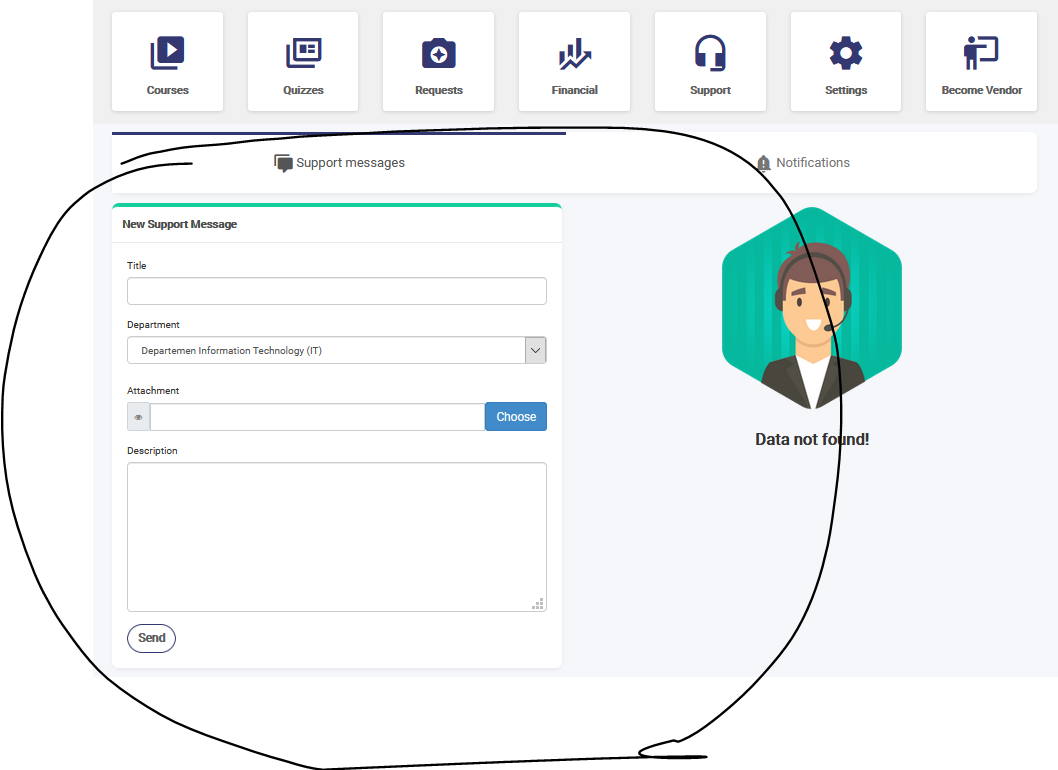Click the Attachment file path field
Viewport: 1058px width, 770px height.
click(317, 417)
